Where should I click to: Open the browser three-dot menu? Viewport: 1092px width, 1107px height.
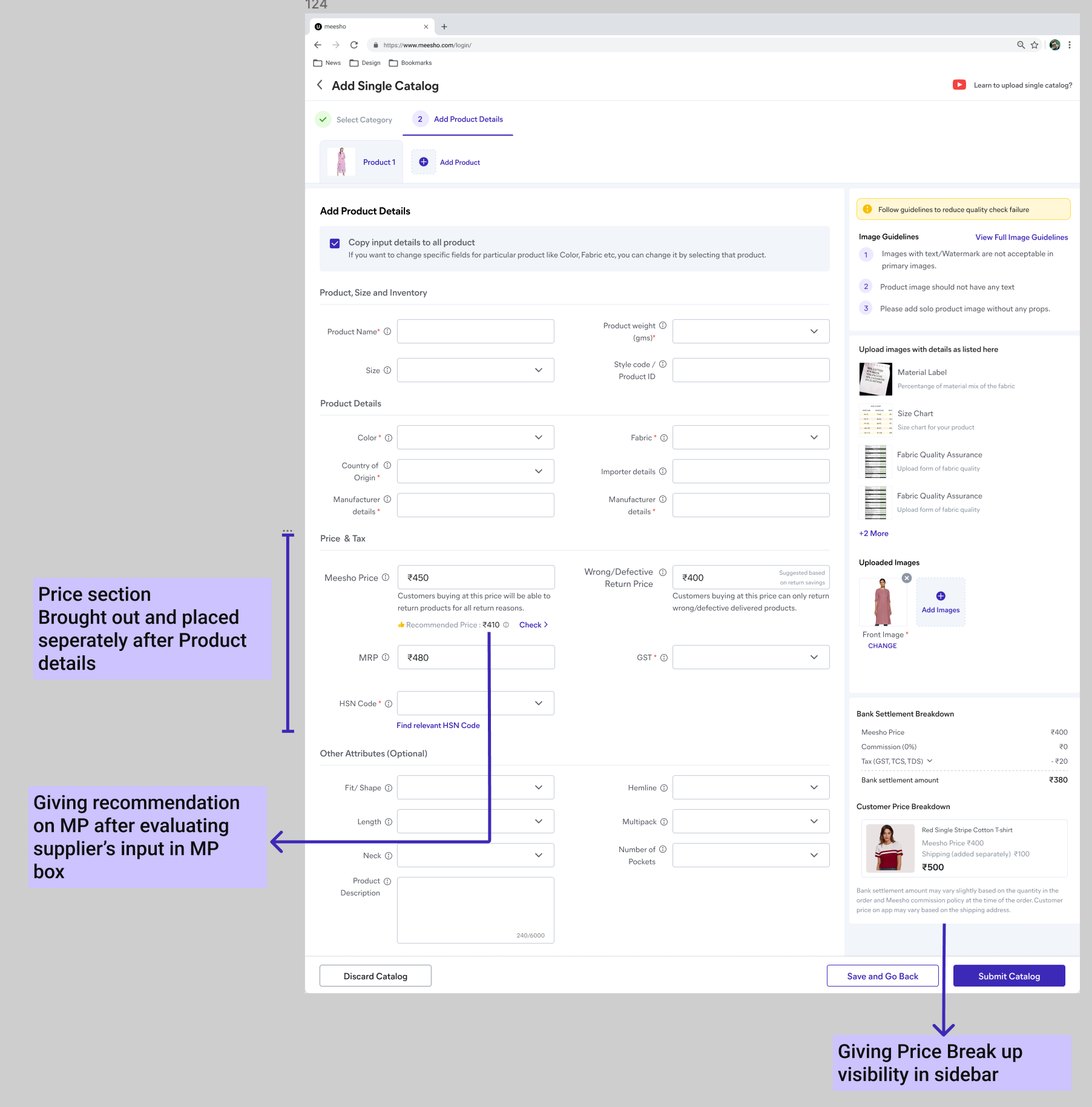[x=1070, y=45]
